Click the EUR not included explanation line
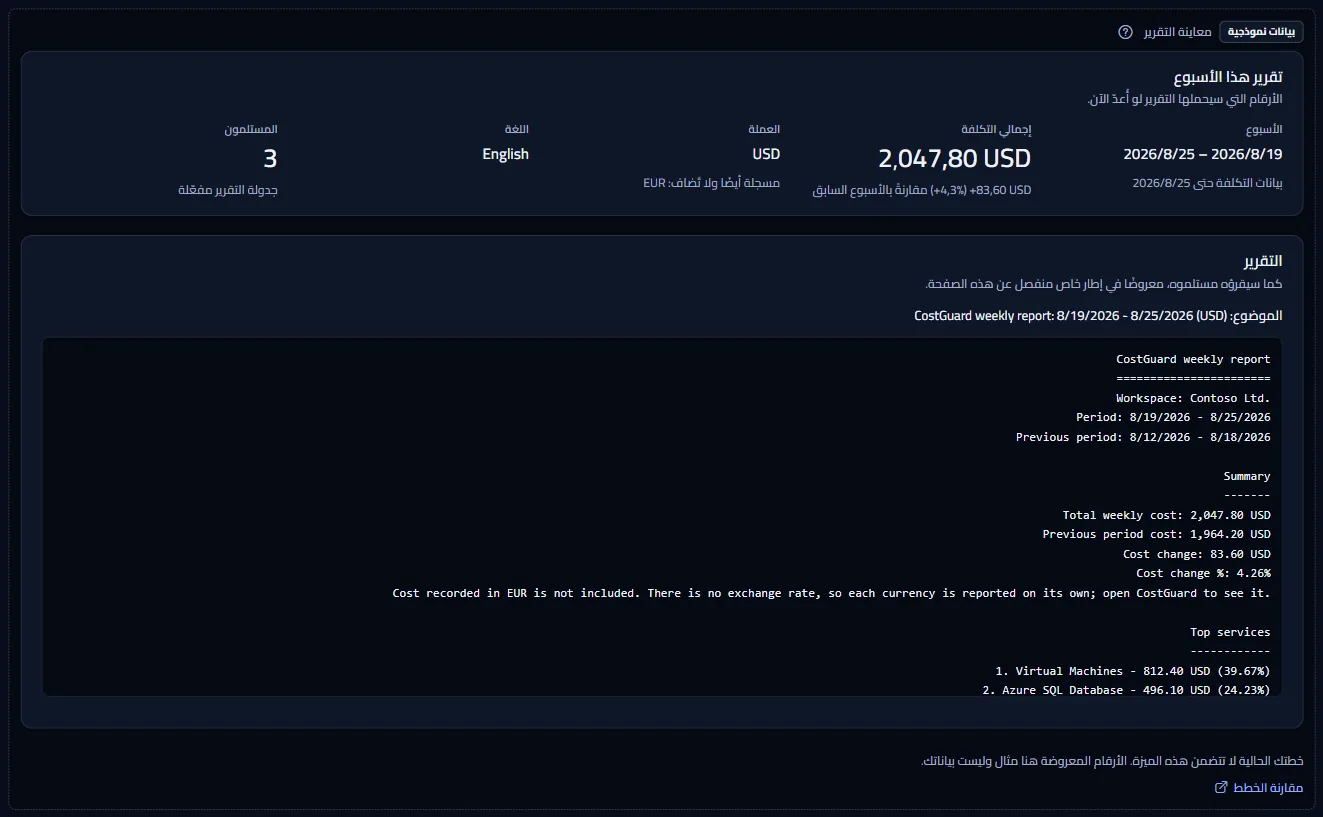1323x817 pixels. [831, 593]
